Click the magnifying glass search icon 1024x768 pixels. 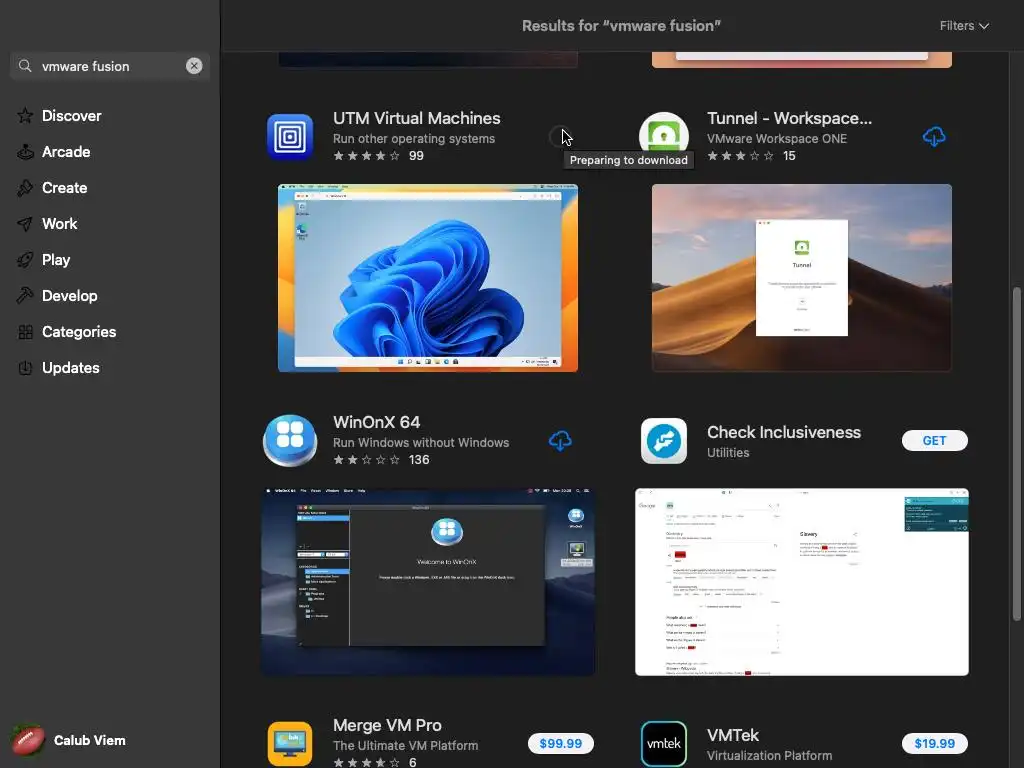point(25,66)
